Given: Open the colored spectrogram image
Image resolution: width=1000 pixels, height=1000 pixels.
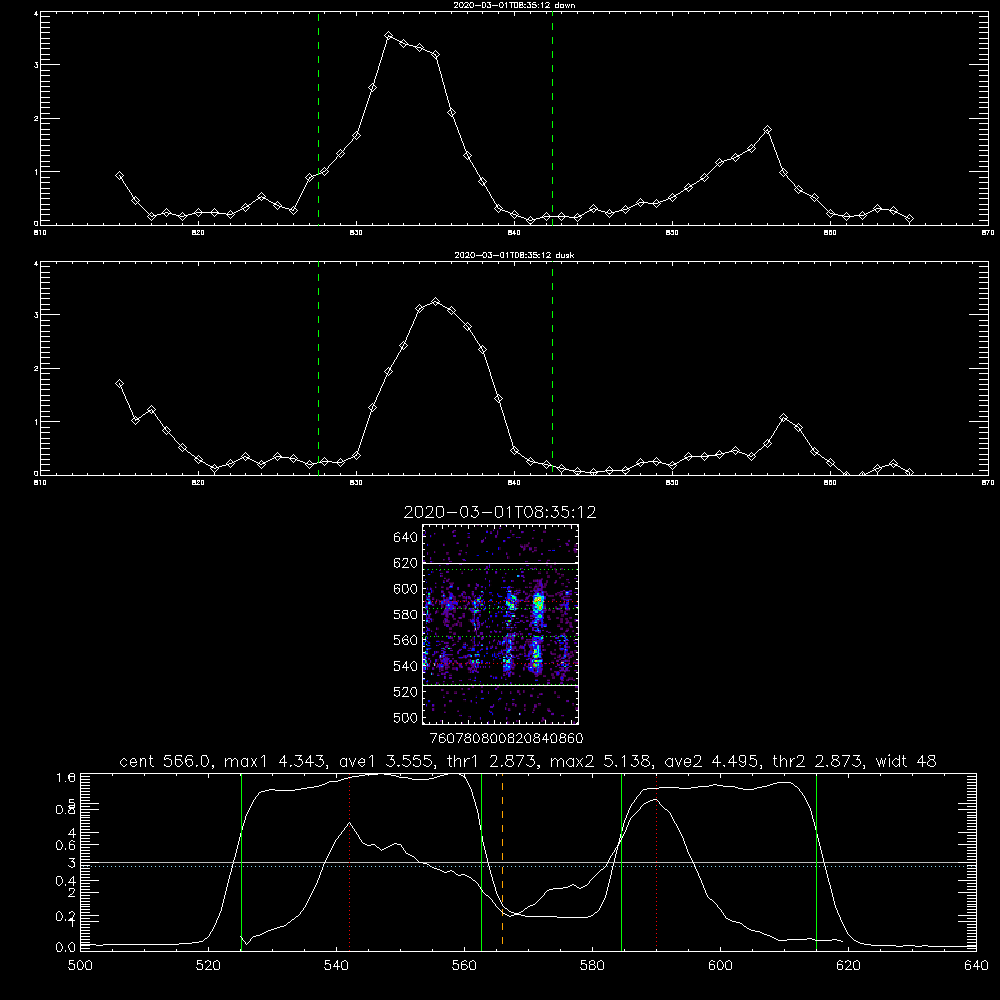Looking at the screenshot, I should click(x=501, y=624).
